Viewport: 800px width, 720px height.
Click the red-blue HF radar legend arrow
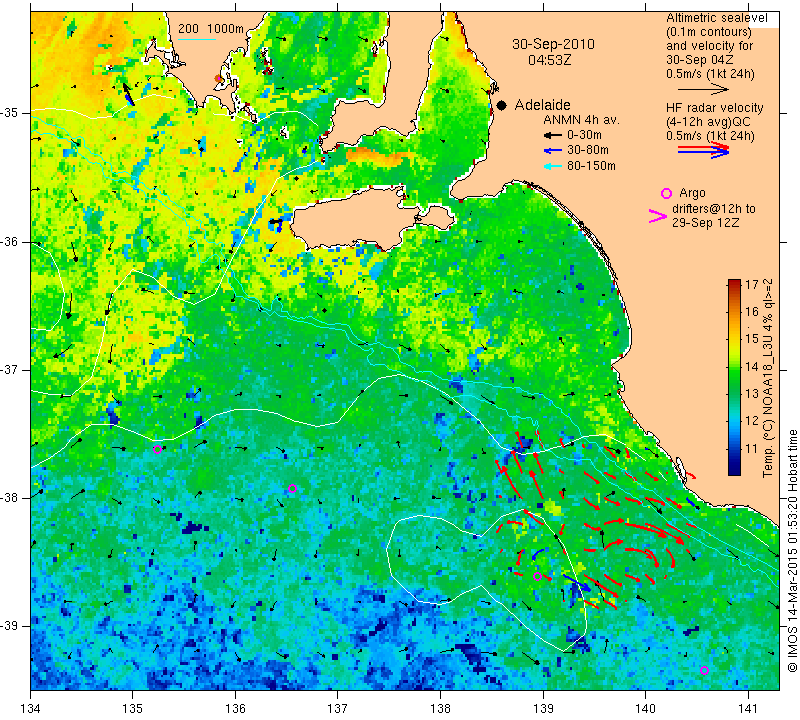click(x=704, y=150)
